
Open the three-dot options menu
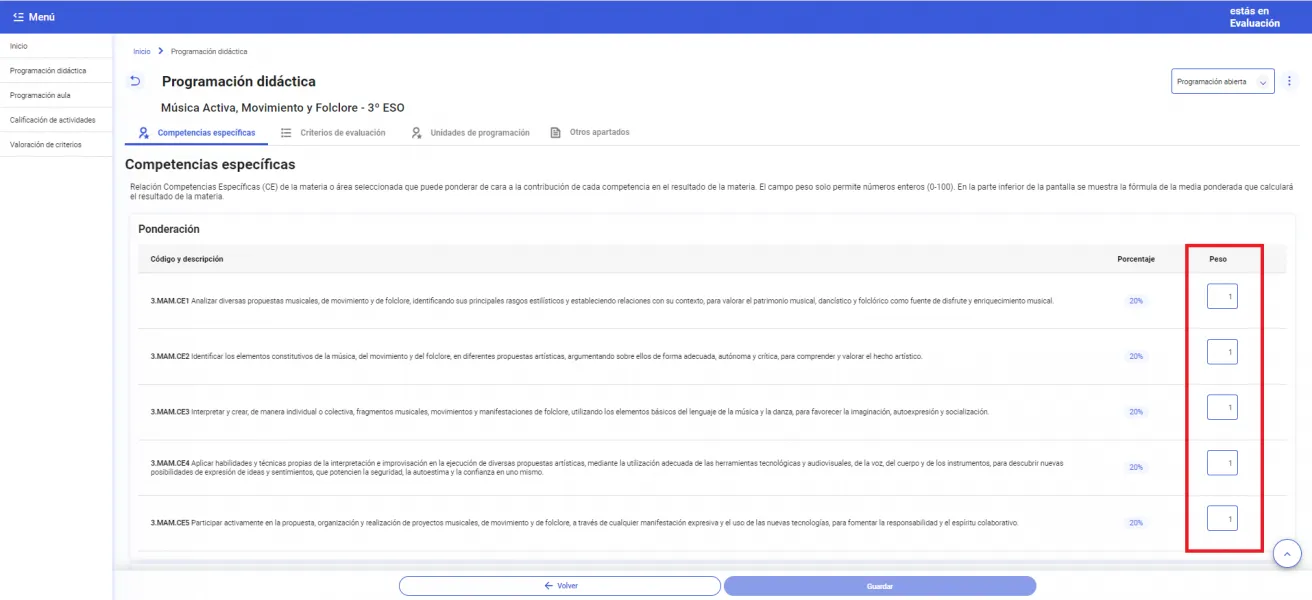coord(1289,81)
